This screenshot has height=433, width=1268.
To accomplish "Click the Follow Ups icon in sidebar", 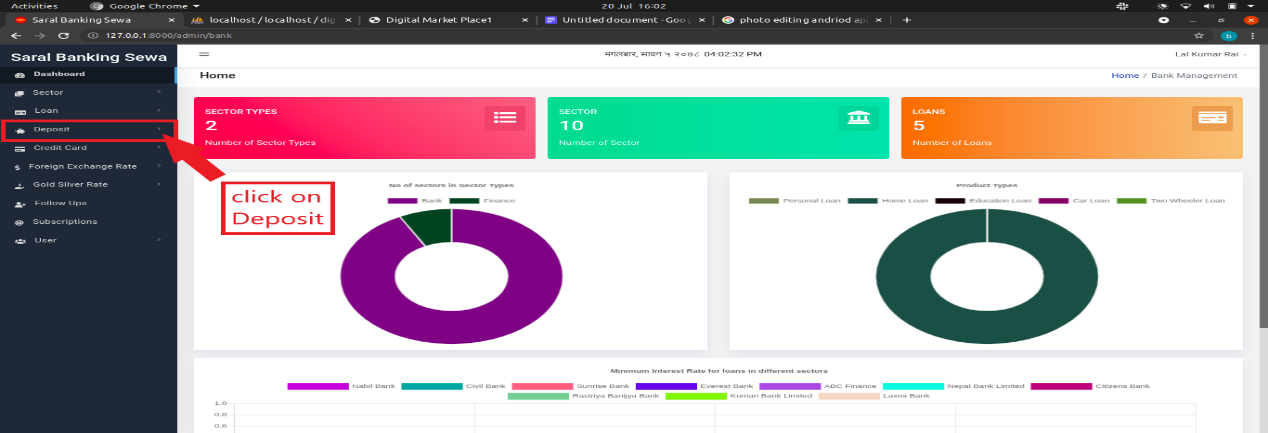I will tap(19, 204).
